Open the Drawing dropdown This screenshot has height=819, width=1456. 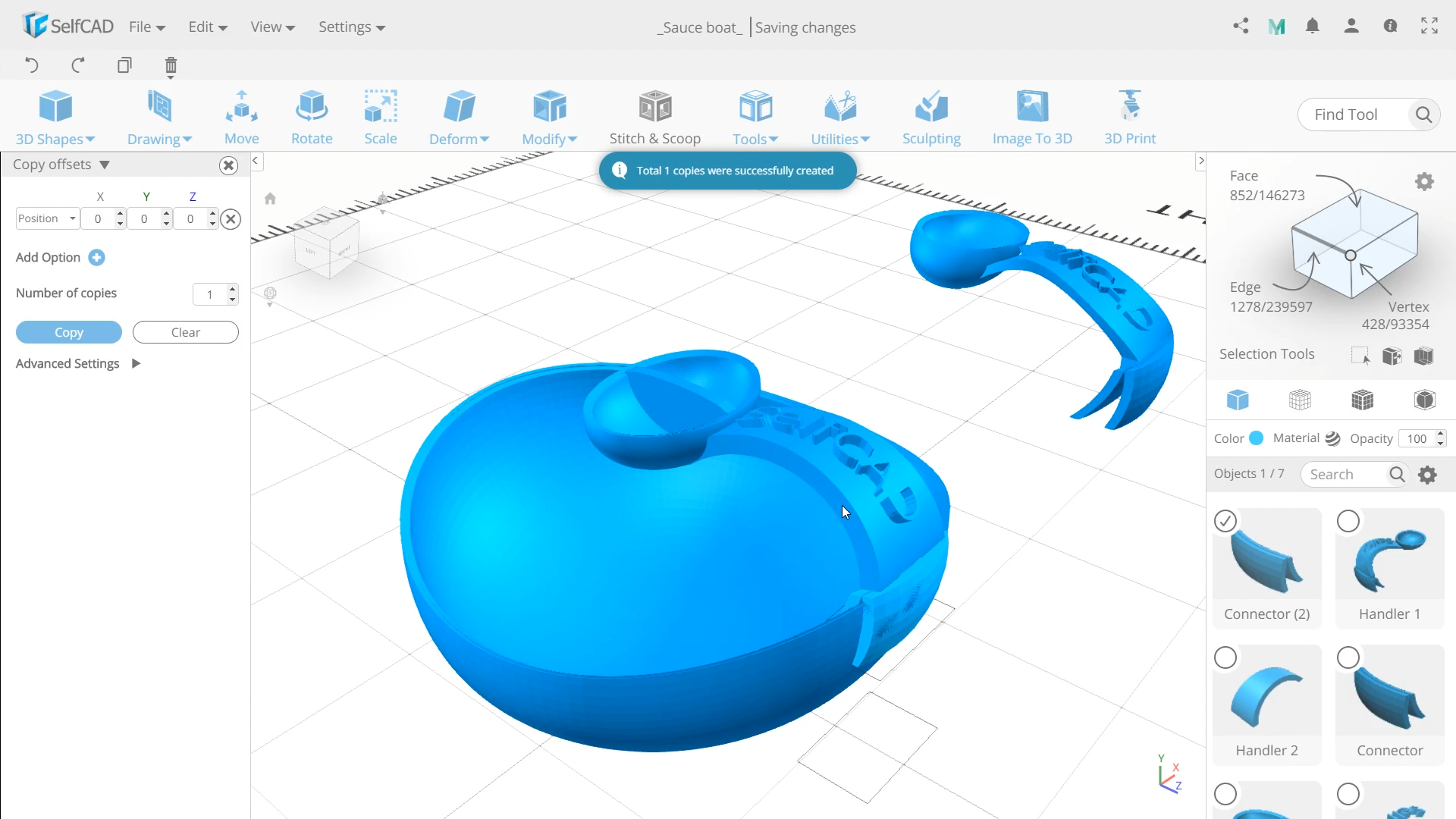click(159, 118)
